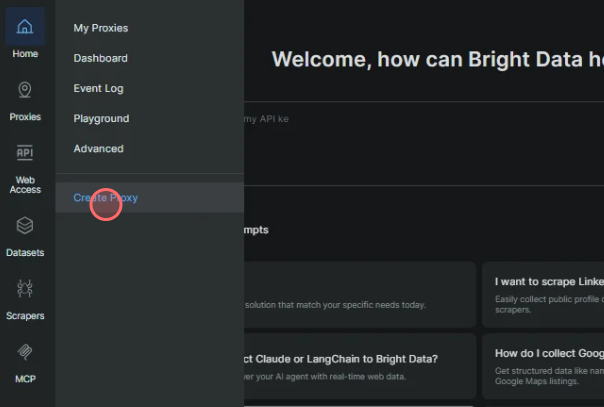Click the Proxies label in sidebar
604x407 pixels.
(x=25, y=117)
